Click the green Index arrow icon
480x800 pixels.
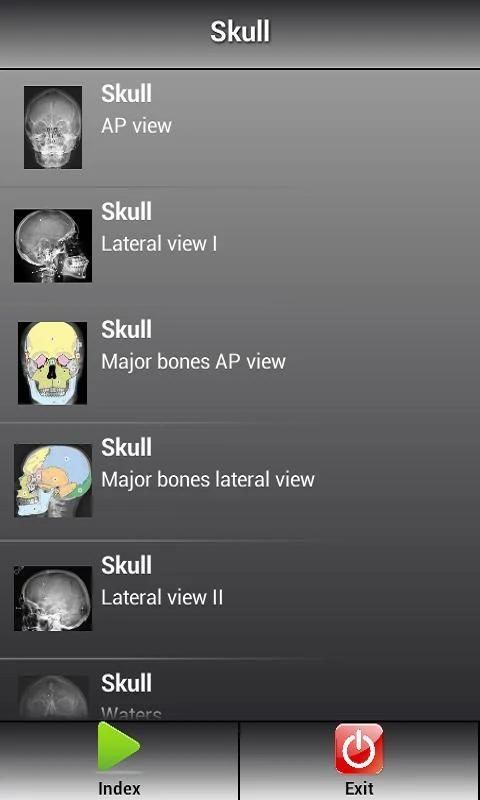pyautogui.click(x=118, y=746)
